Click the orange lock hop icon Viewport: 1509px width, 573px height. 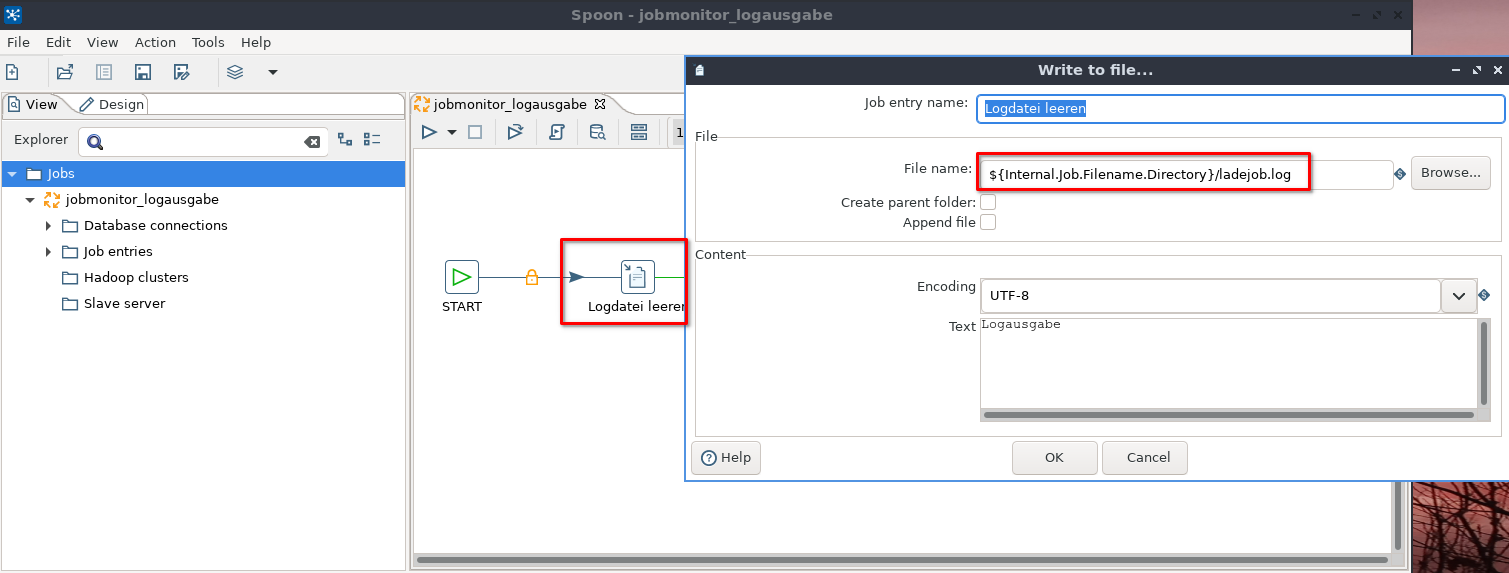[532, 277]
